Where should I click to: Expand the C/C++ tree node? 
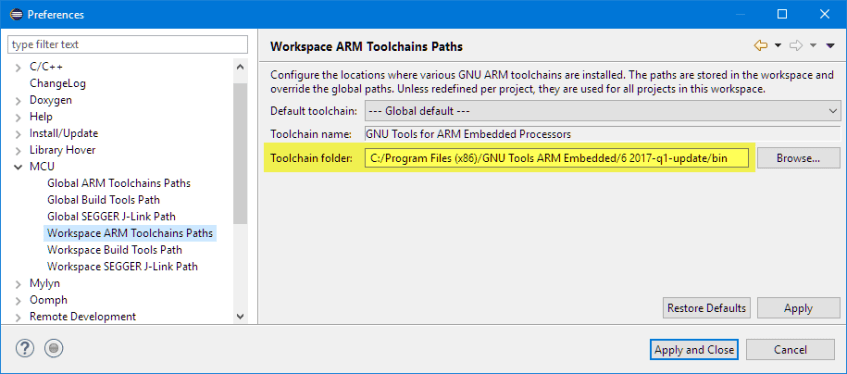[18, 67]
